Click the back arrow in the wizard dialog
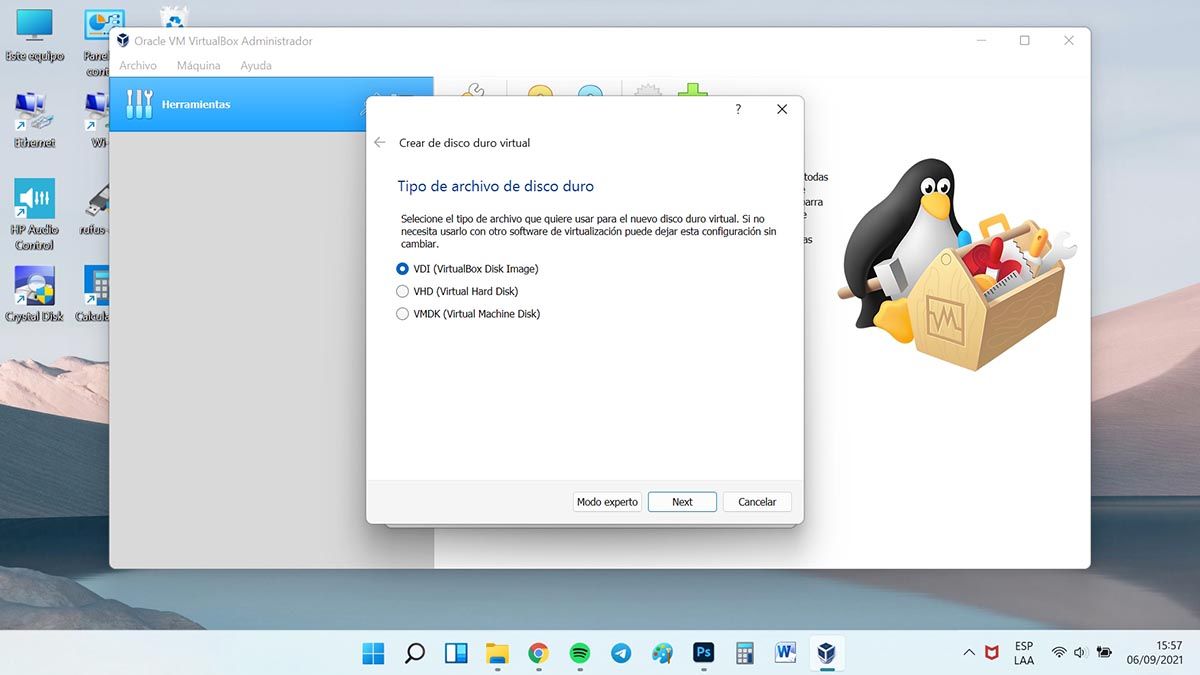This screenshot has width=1200, height=675. [x=380, y=143]
